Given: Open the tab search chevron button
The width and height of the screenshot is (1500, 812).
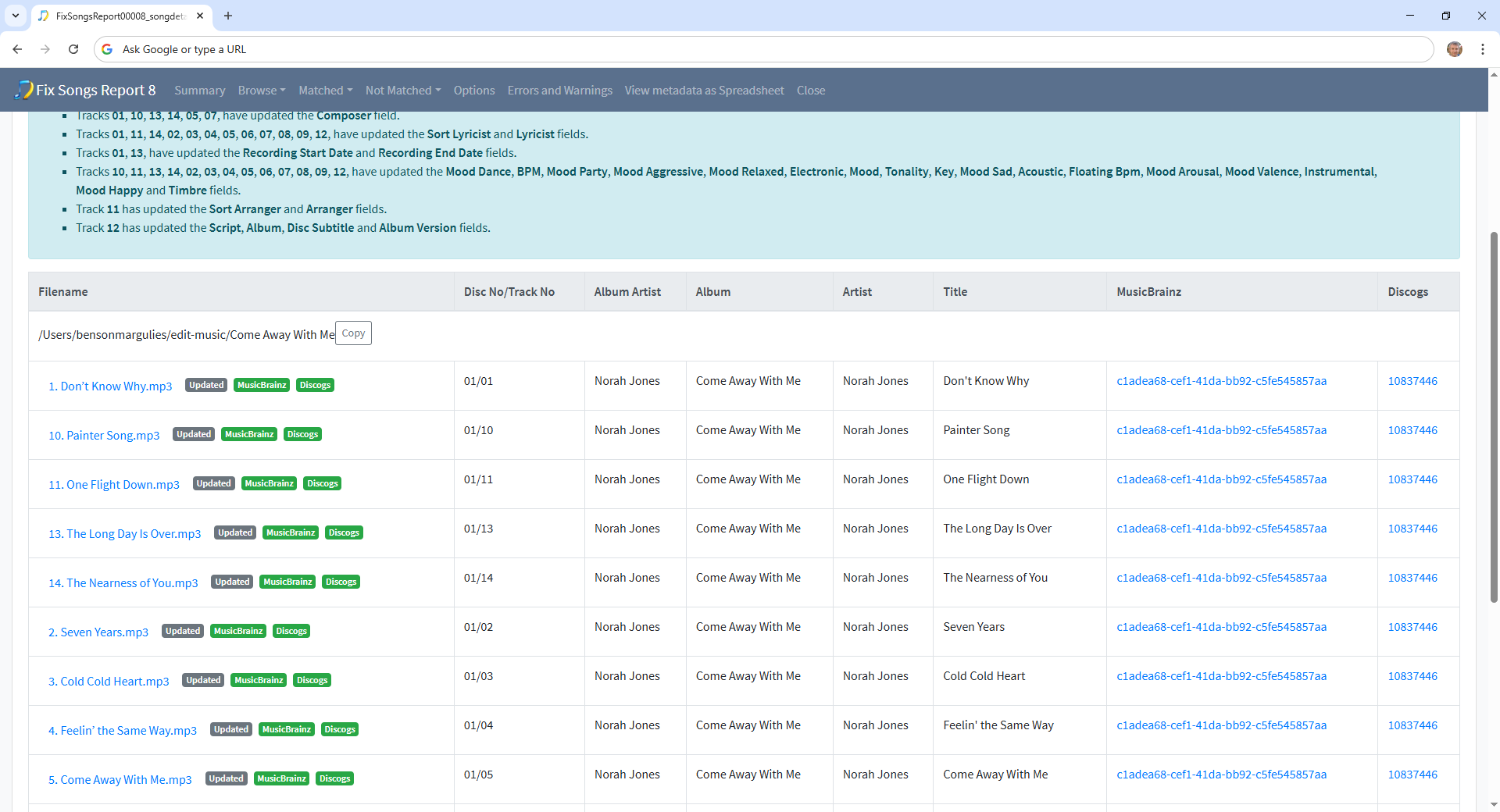Looking at the screenshot, I should 15,16.
